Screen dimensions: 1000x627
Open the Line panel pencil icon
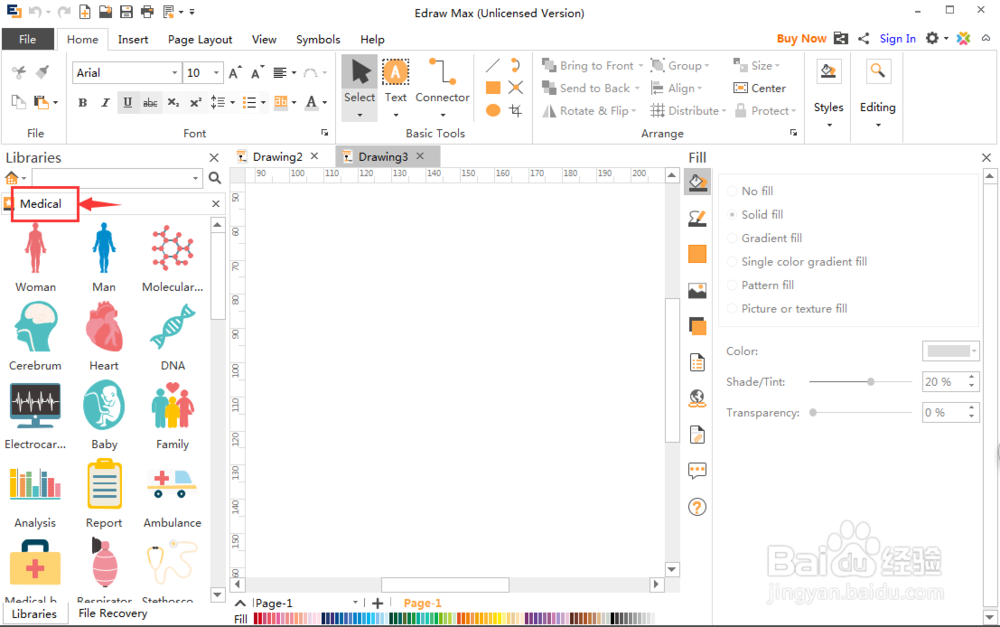(697, 219)
